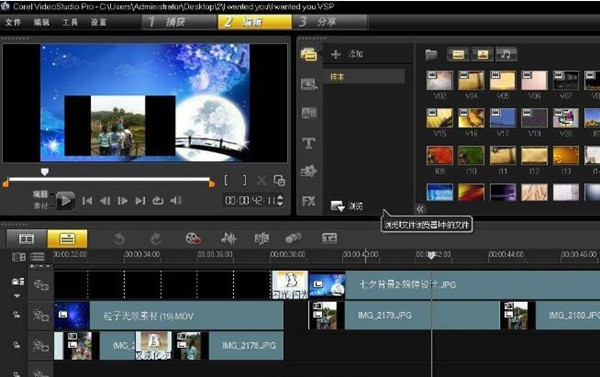Open the Title (T) library
This screenshot has height=377, width=600.
click(x=309, y=143)
